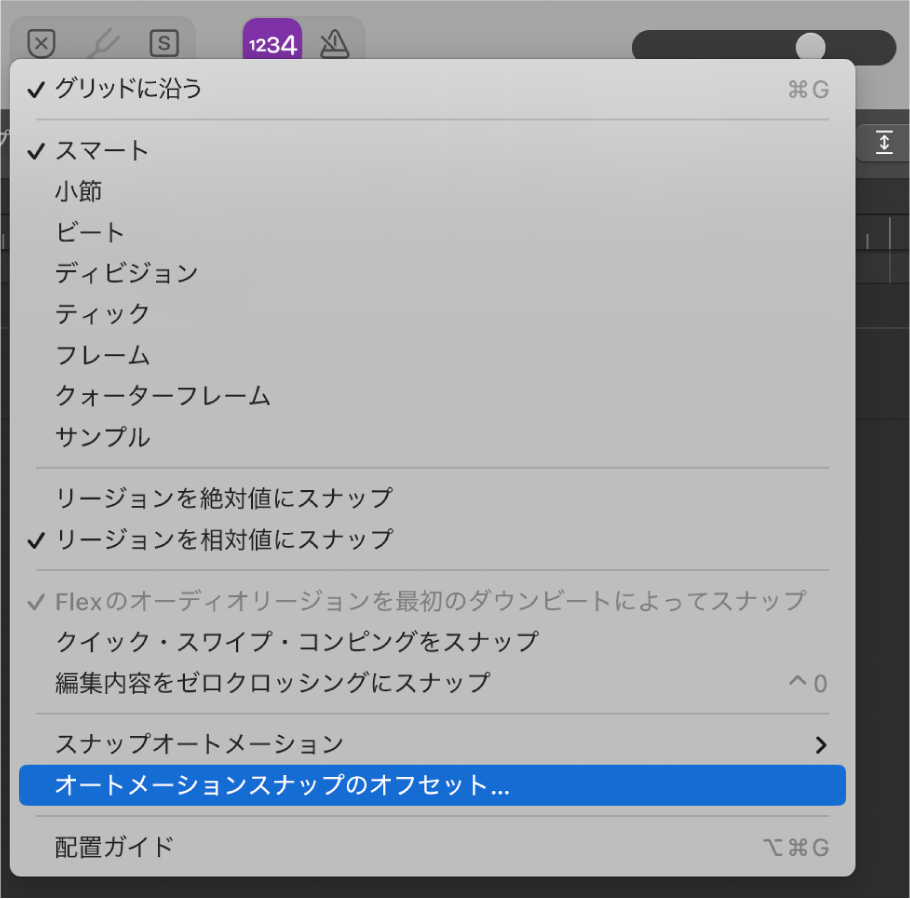Enable the 1234 count-in icon
This screenshot has height=899, width=910.
click(x=272, y=44)
